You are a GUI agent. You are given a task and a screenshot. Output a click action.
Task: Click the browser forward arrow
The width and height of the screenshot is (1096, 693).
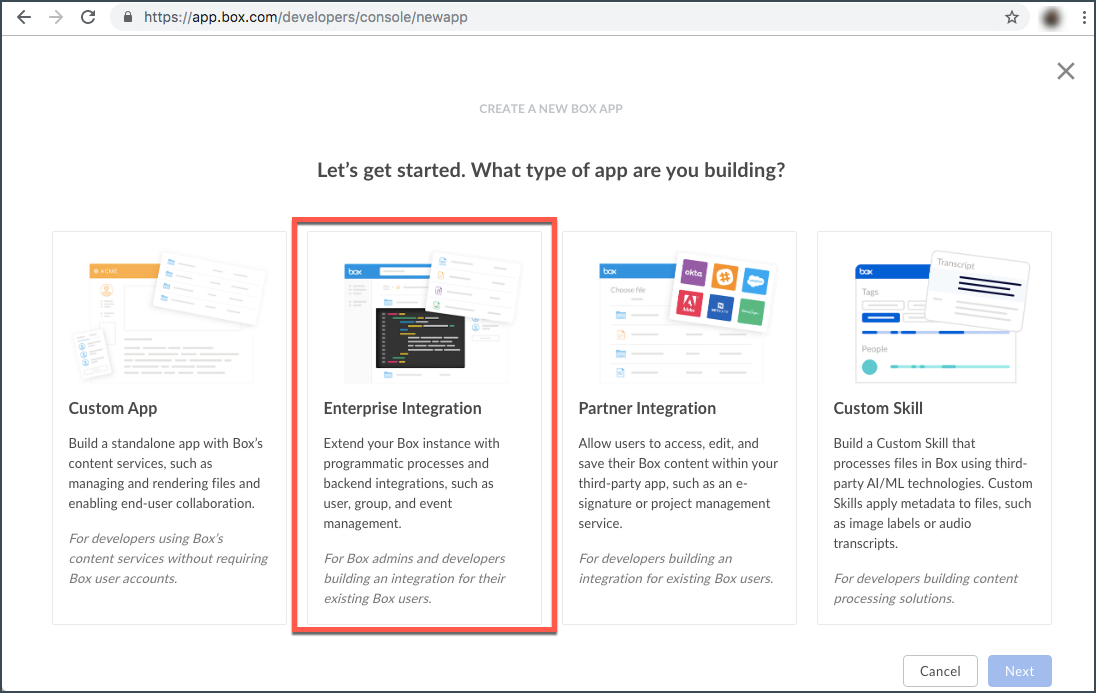click(56, 17)
